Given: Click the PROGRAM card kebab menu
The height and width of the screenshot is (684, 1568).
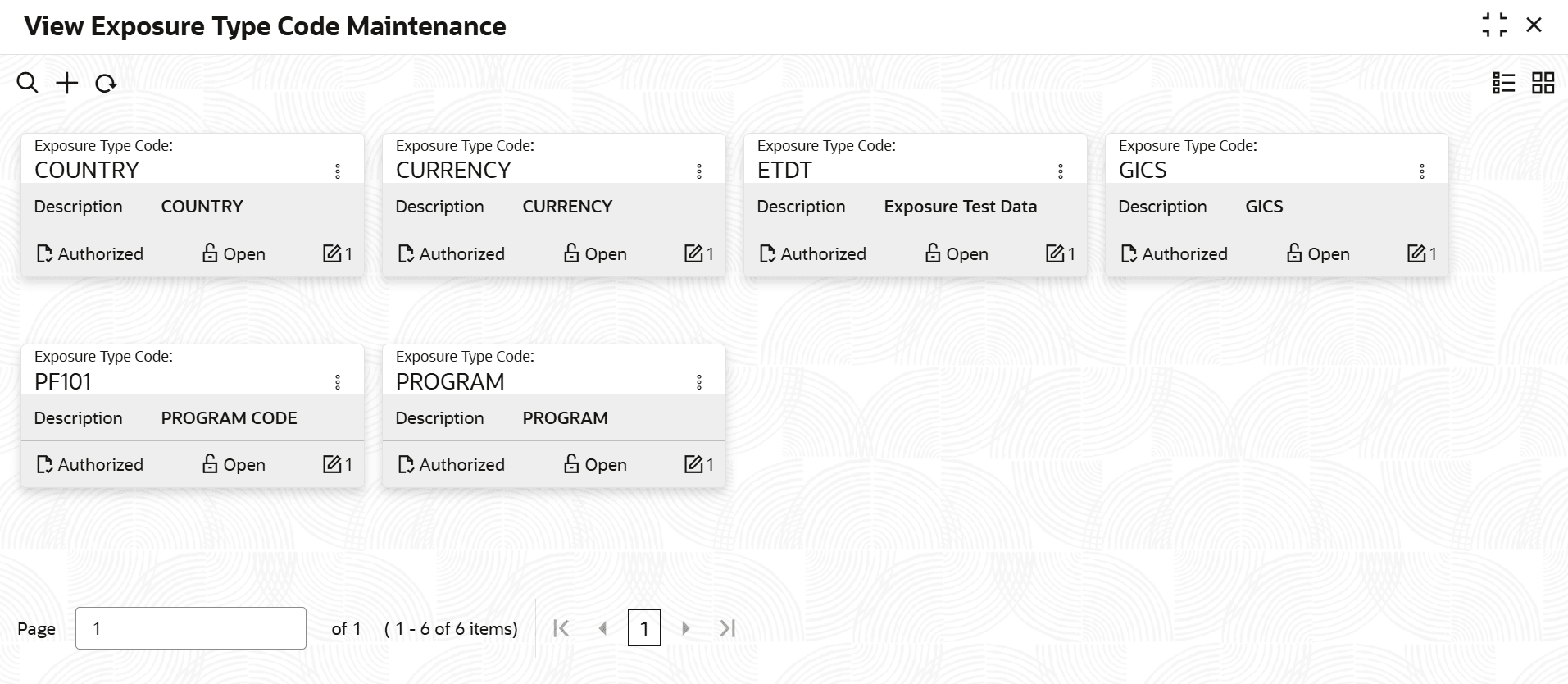Looking at the screenshot, I should coord(699,382).
